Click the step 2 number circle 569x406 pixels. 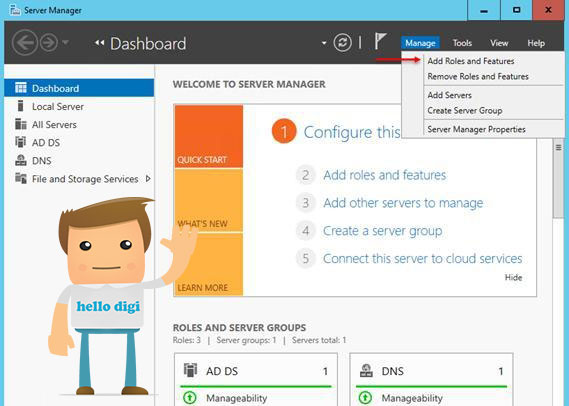306,175
